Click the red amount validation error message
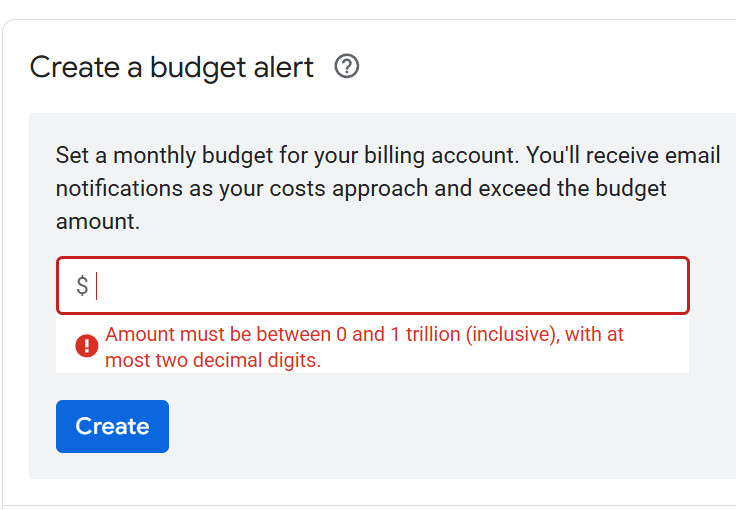This screenshot has width=736, height=510. (364, 347)
